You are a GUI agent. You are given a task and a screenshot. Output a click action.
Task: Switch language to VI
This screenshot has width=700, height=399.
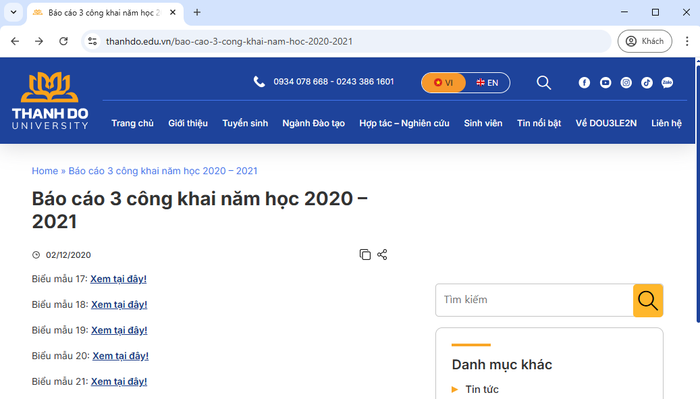pyautogui.click(x=444, y=83)
